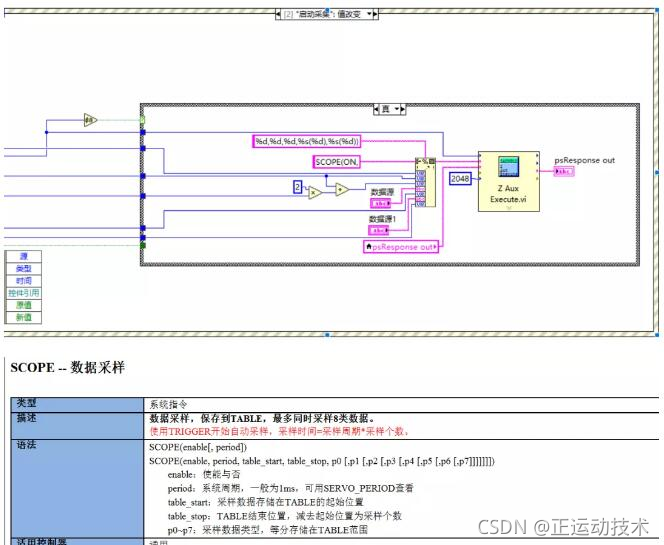The image size is (664, 545).
Task: Click the green case selector terminal
Action: [x=143, y=120]
